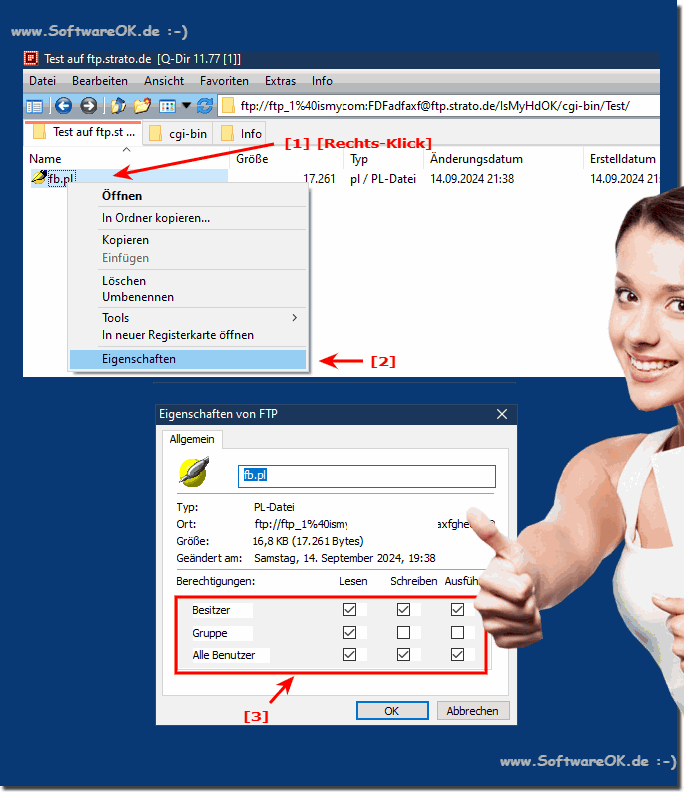The height and width of the screenshot is (793, 684).
Task: Open the Favoriten menu
Action: [224, 81]
